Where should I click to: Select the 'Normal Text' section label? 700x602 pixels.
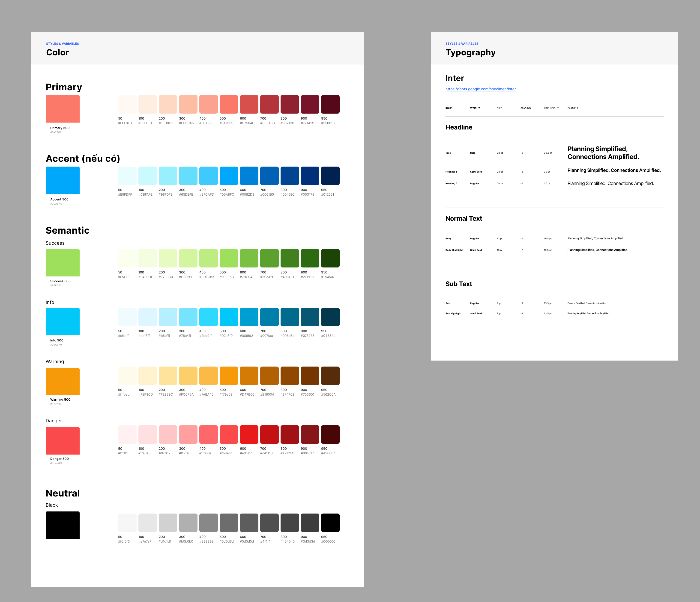pyautogui.click(x=463, y=218)
